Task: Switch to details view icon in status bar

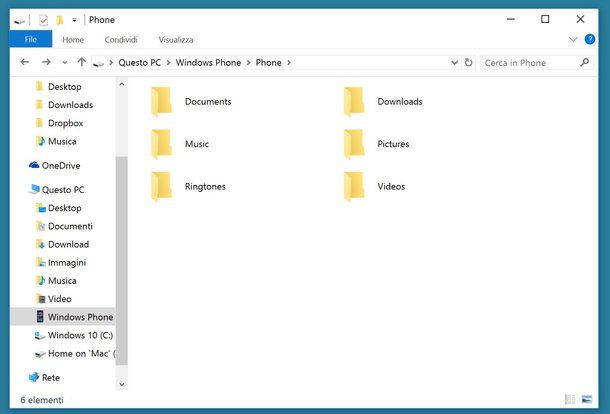Action: tap(570, 399)
